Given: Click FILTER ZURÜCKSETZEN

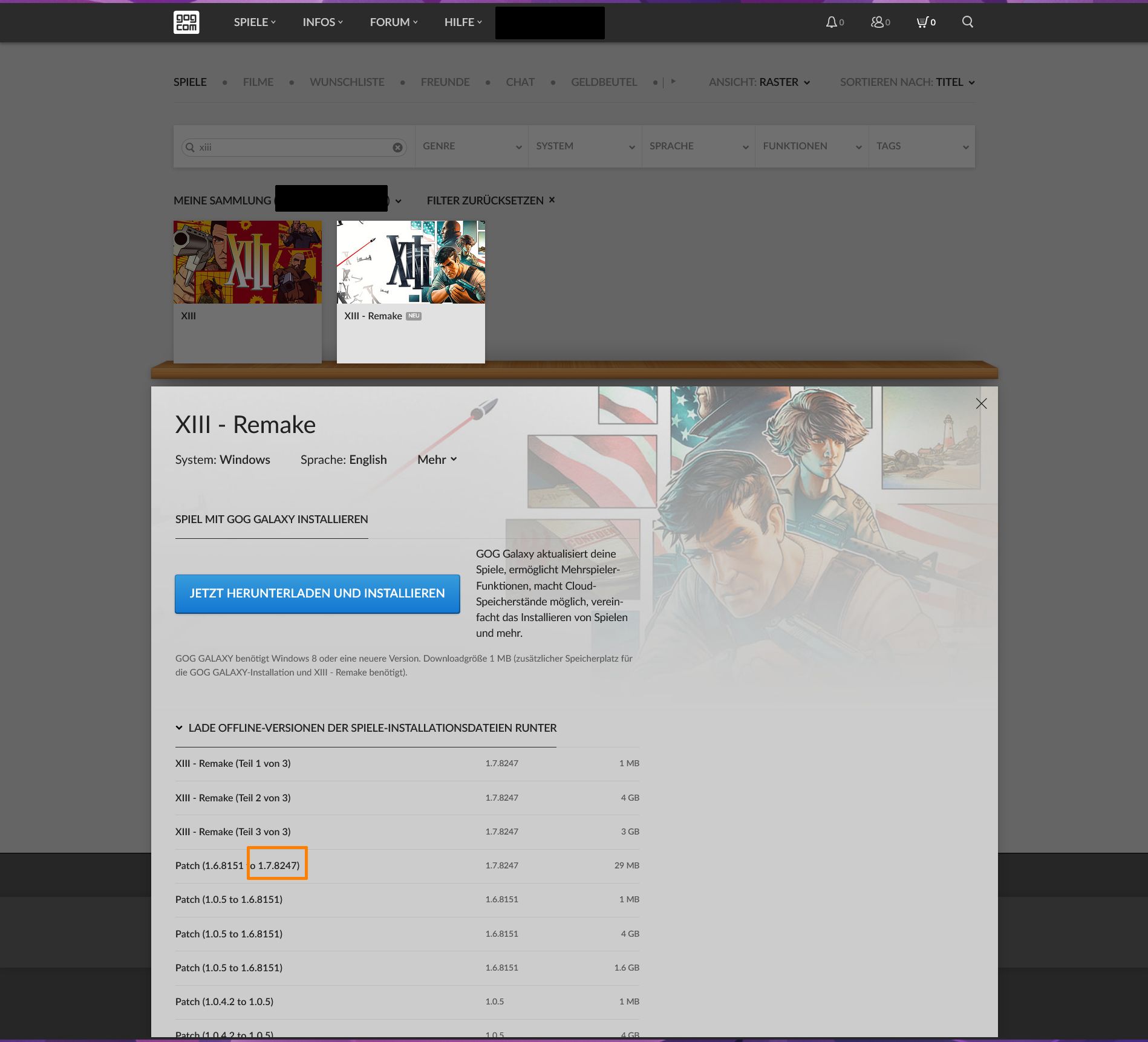Looking at the screenshot, I should click(485, 200).
